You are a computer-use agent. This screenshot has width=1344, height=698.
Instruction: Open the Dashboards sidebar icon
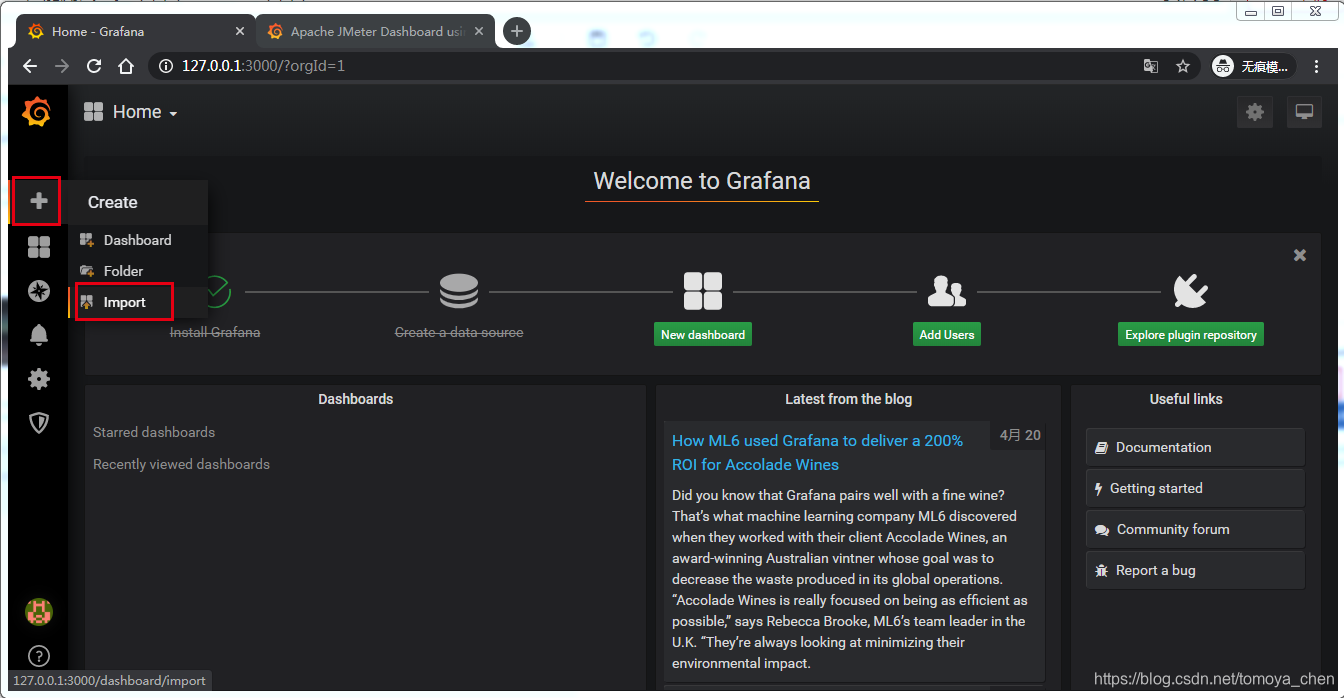click(38, 247)
